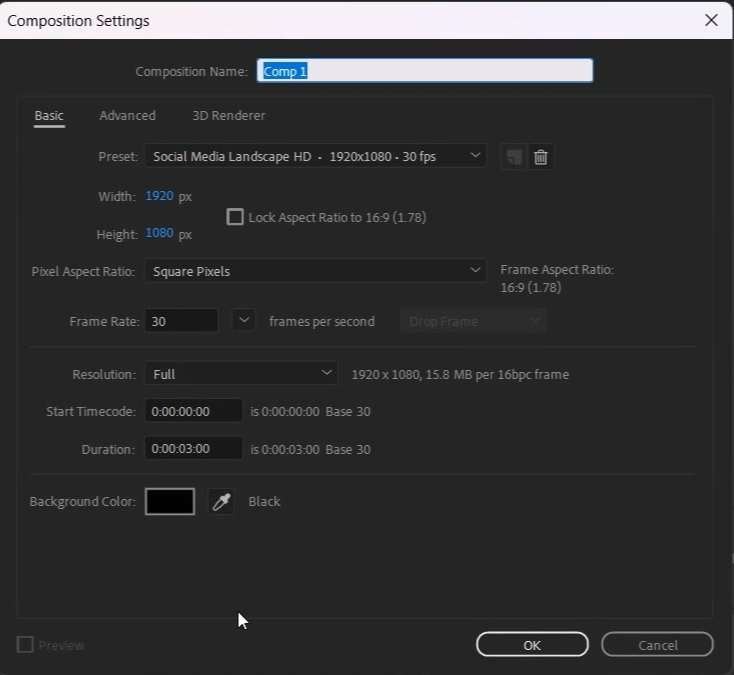Open the black Background Color swatch
Image resolution: width=734 pixels, height=675 pixels.
(x=170, y=501)
